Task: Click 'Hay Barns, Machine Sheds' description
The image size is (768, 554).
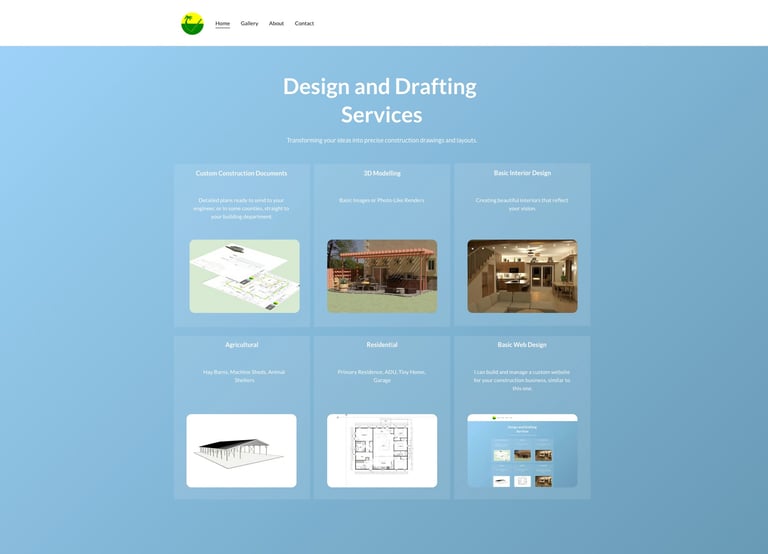Action: coord(244,376)
